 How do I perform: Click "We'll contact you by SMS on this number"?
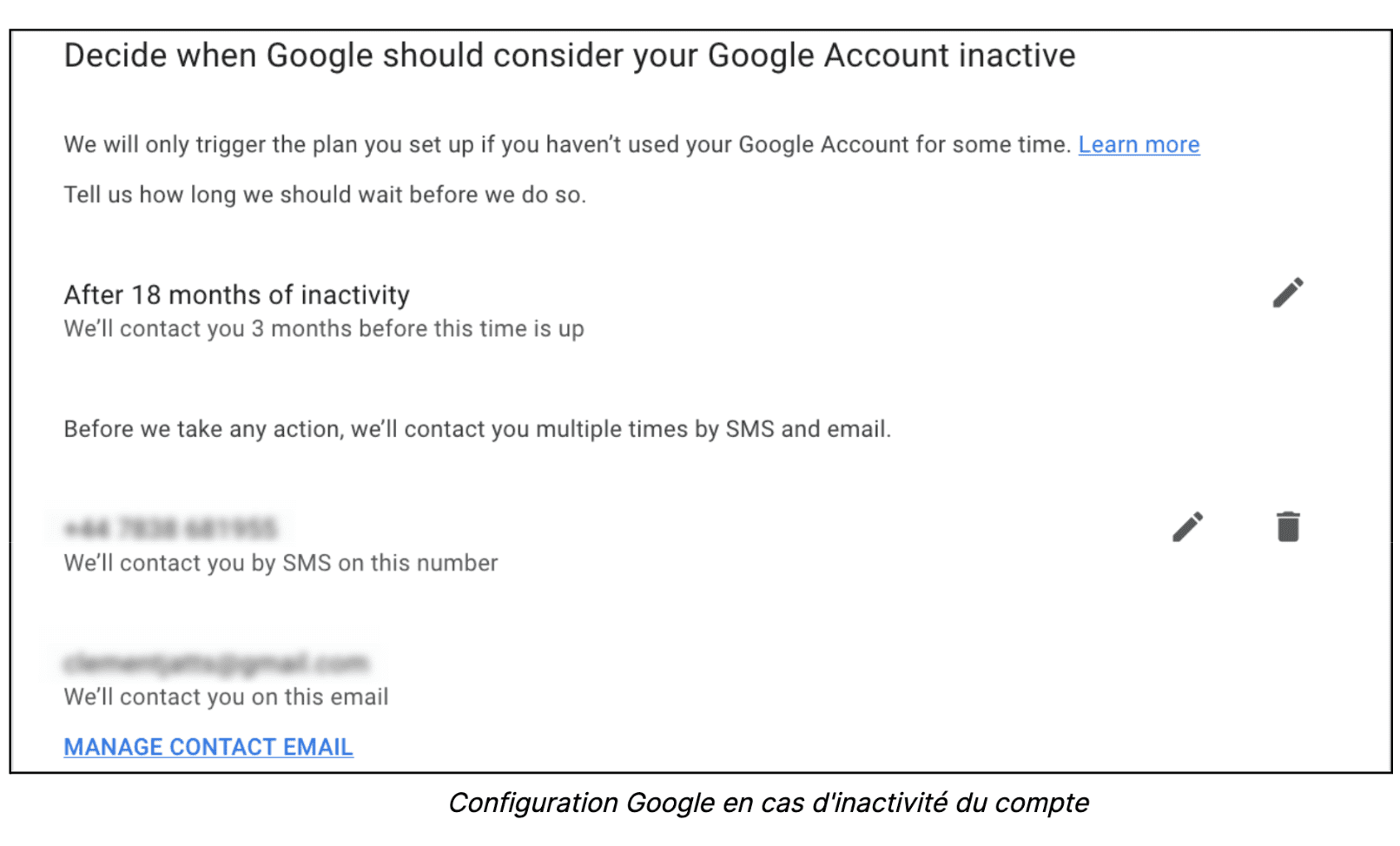pos(281,563)
